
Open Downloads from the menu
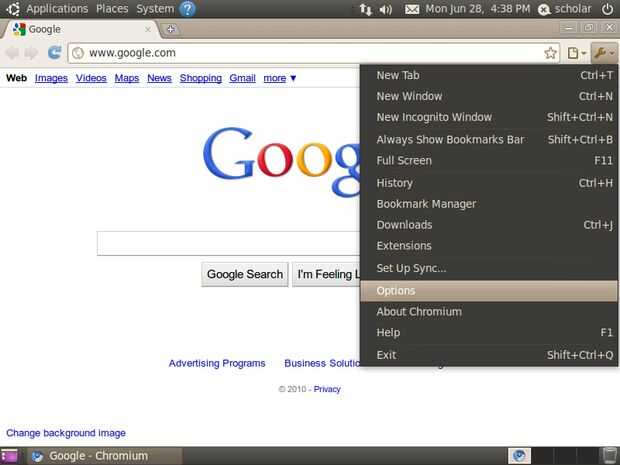pyautogui.click(x=489, y=225)
